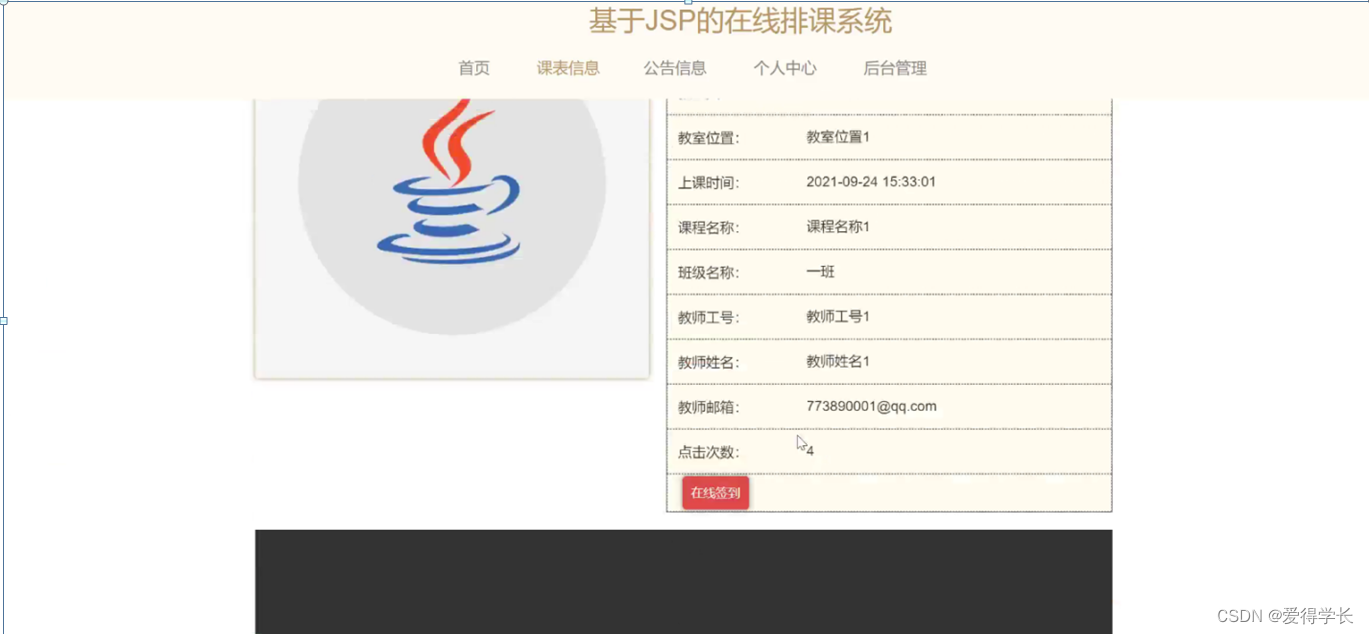The image size is (1369, 634).
Task: Click the site title 基于JSP的在线排课系统
Action: 740,21
